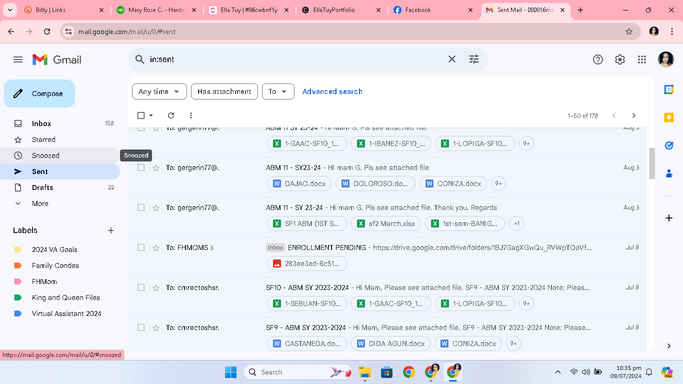
Task: Open Google Calendar side panel icon
Action: tap(669, 90)
